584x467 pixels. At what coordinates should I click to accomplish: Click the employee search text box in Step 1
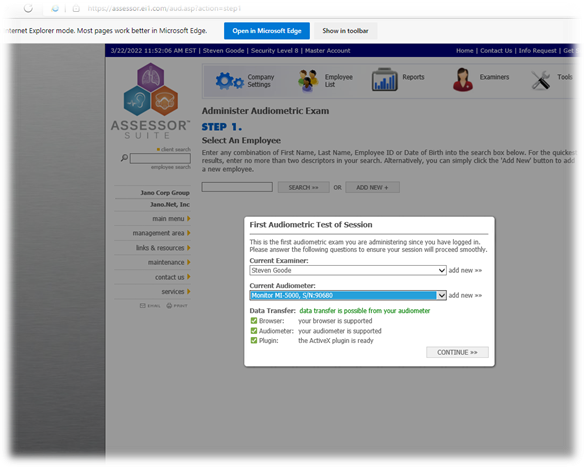tap(237, 187)
